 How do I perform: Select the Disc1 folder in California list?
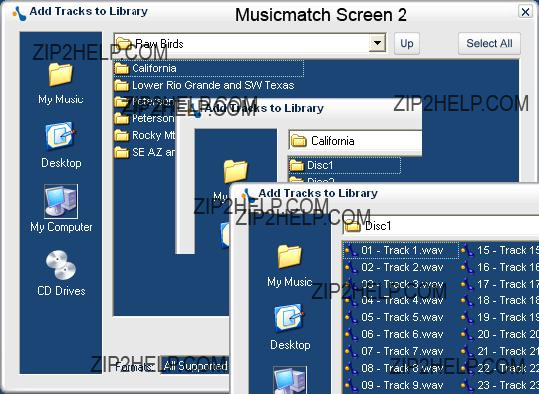344,165
